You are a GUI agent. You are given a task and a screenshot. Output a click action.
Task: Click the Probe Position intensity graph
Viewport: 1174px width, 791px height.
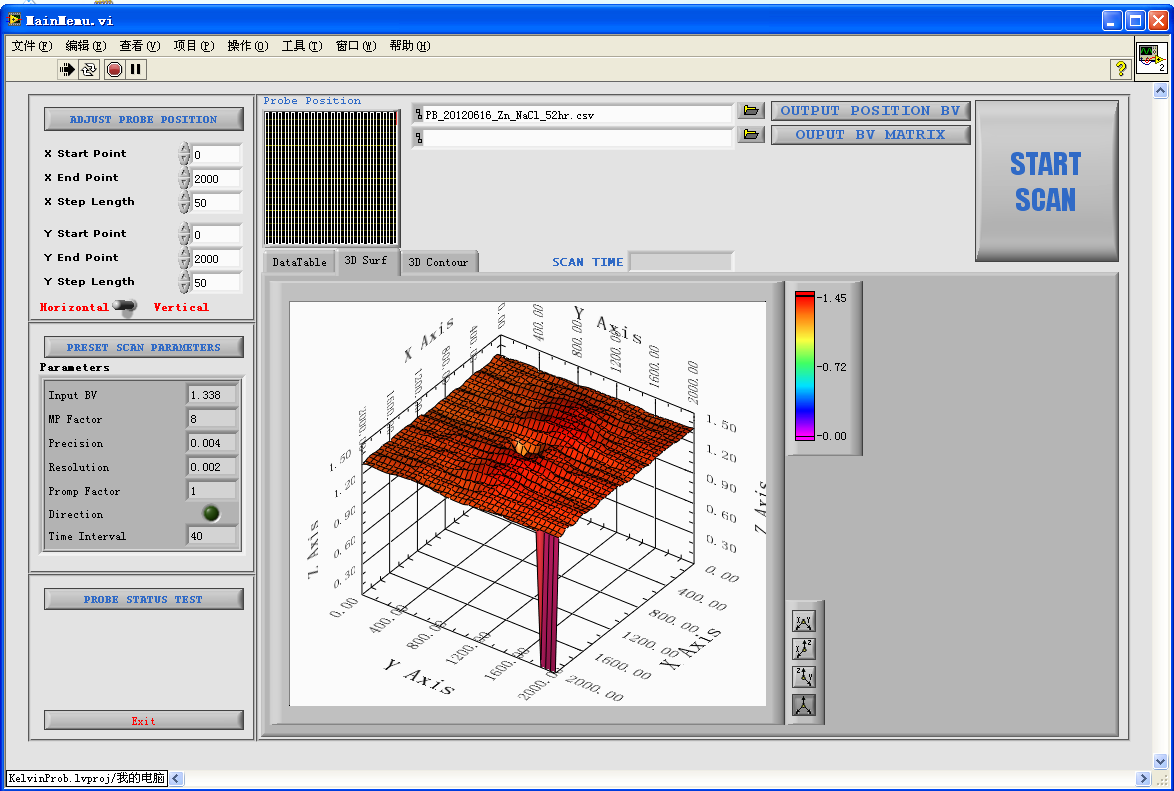tap(331, 178)
